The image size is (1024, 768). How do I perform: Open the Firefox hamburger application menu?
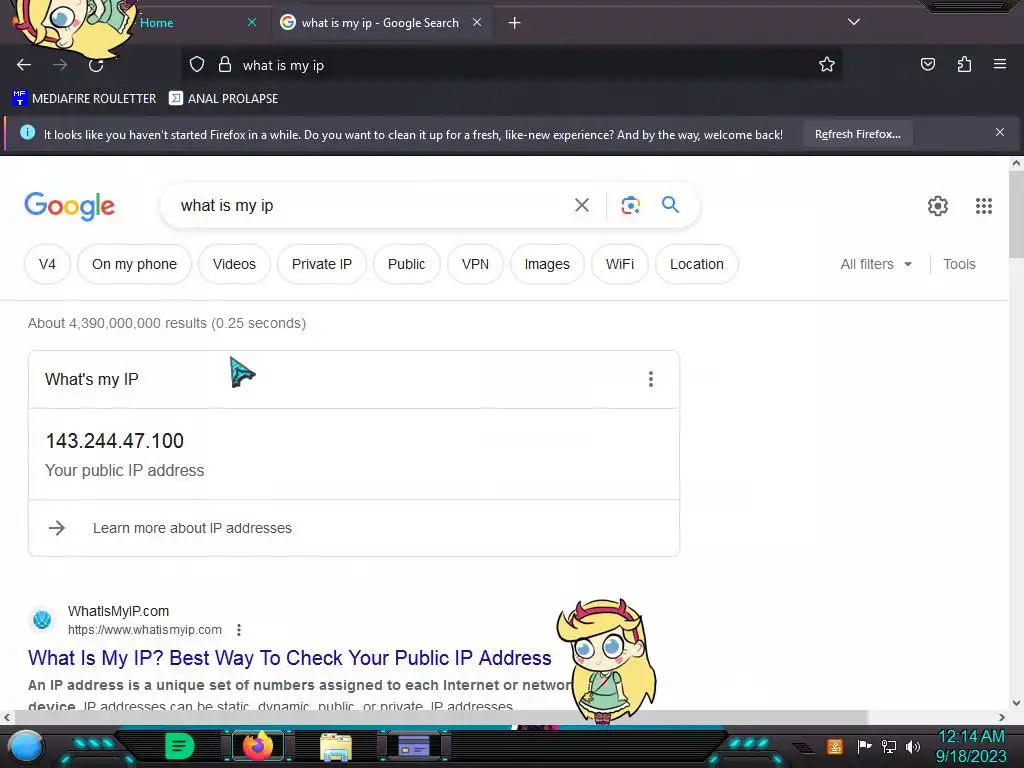pos(1000,64)
